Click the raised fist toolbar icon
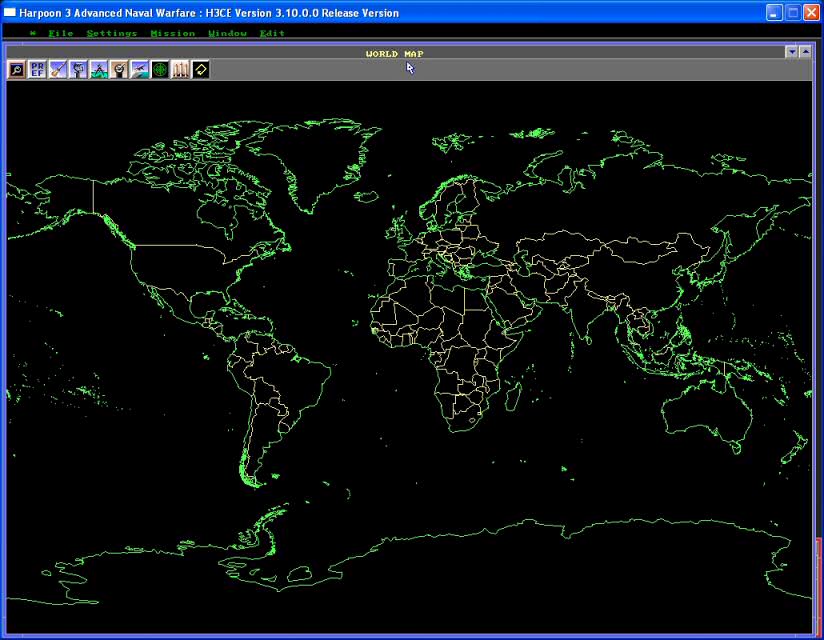This screenshot has height=640, width=824. [78, 69]
